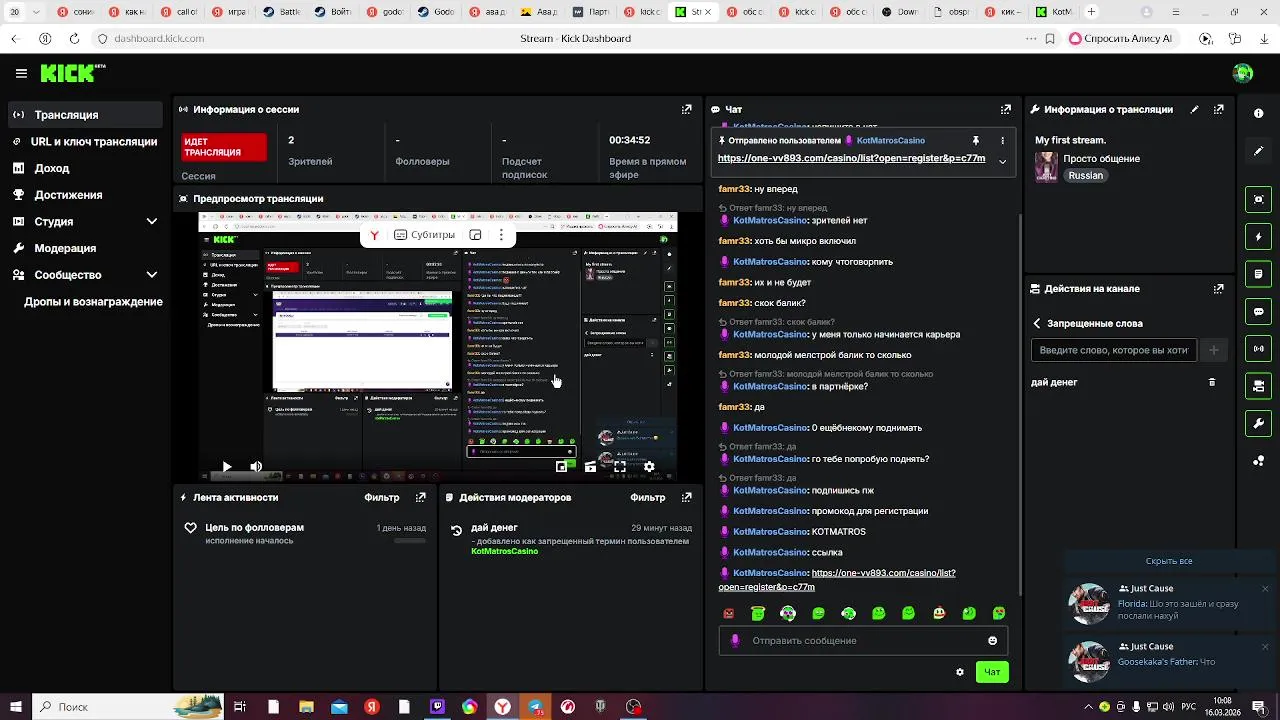Viewport: 1280px width, 720px height.
Task: Focus the Отправить сообщение input
Action: point(863,641)
